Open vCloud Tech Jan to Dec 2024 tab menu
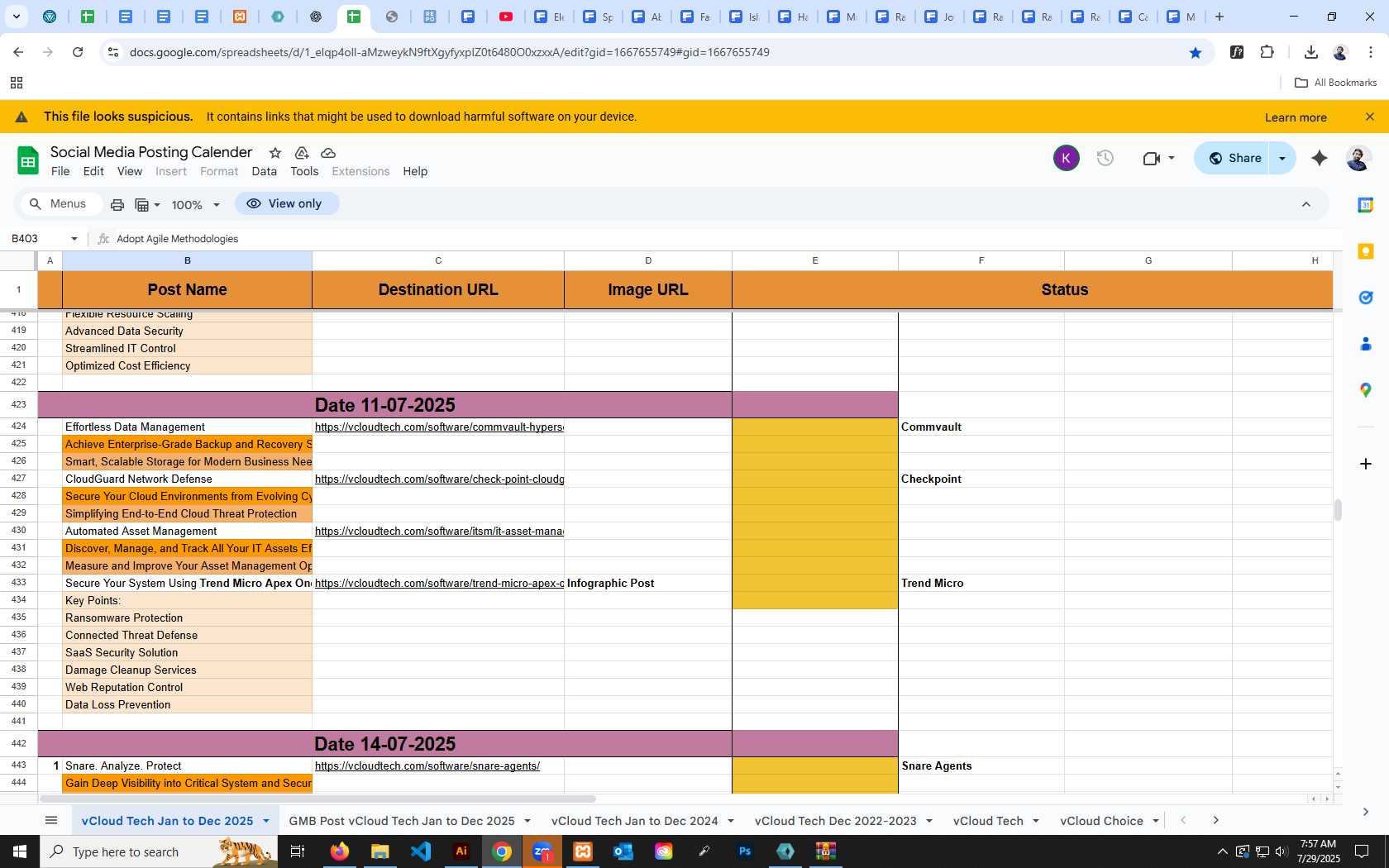 [731, 821]
